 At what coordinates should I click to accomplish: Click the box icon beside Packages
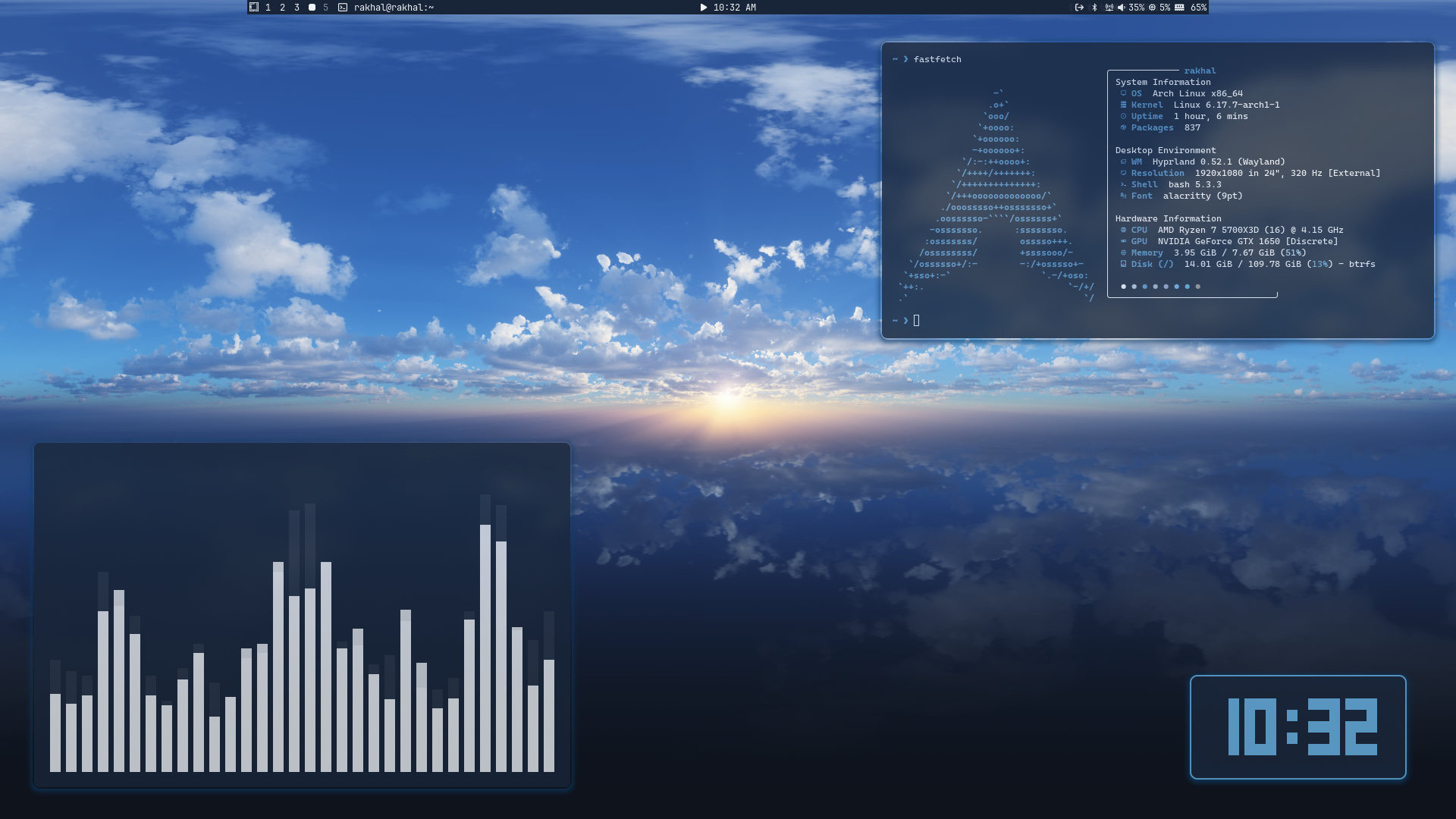1123,127
